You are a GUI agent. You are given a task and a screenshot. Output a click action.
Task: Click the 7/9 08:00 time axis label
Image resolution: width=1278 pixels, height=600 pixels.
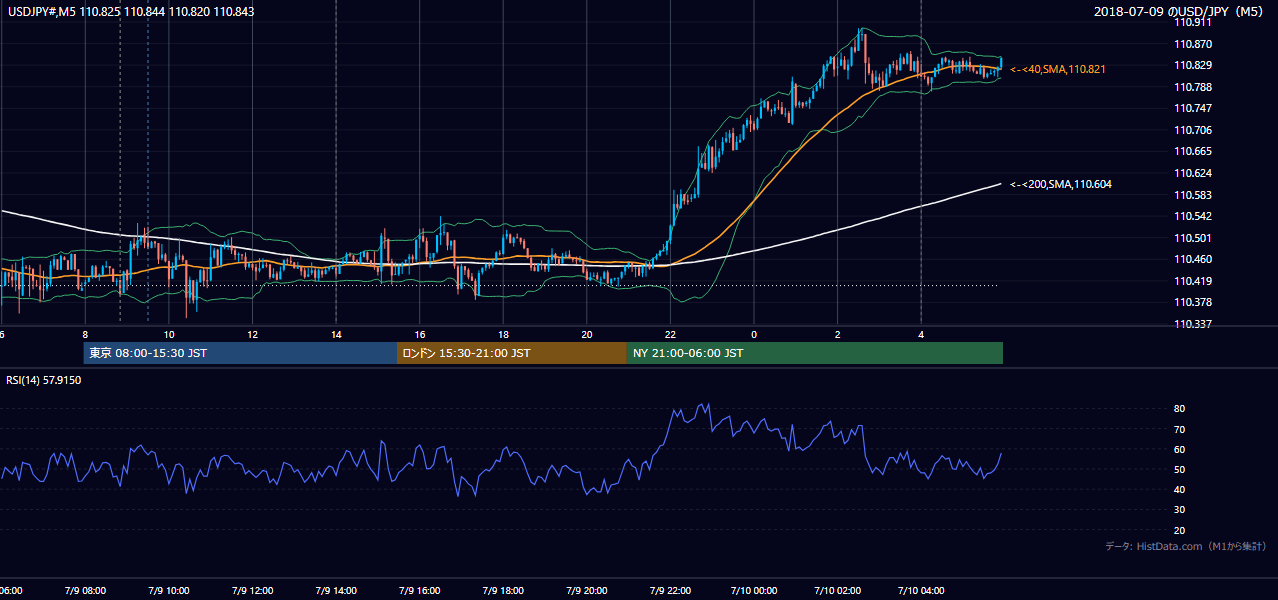point(85,591)
